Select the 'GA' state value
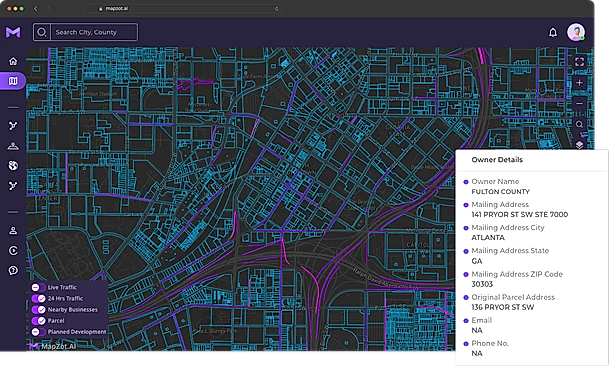 click(x=477, y=261)
